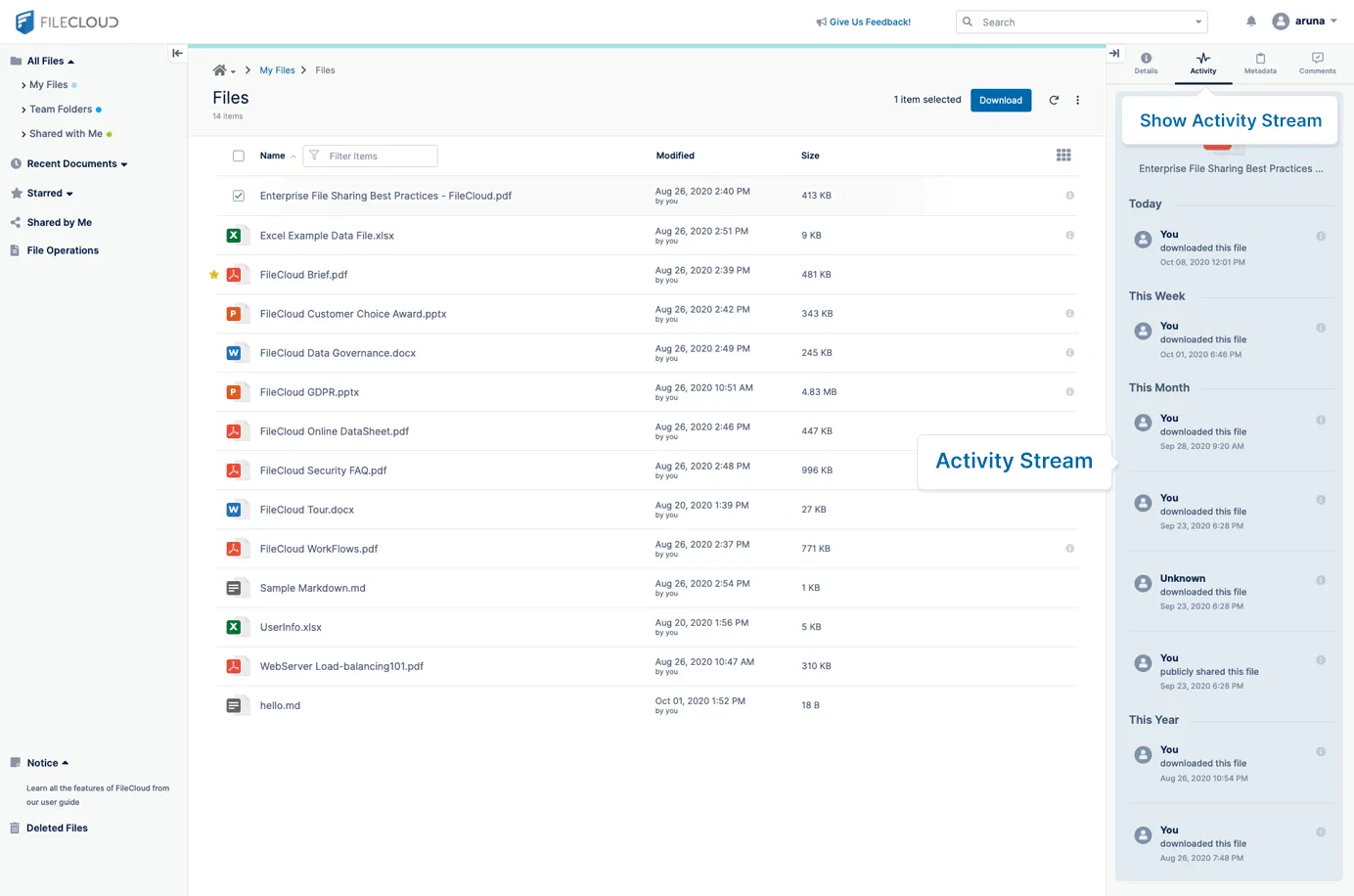Viewport: 1354px width, 896px height.
Task: Sort by the Size column header
Action: pos(810,156)
